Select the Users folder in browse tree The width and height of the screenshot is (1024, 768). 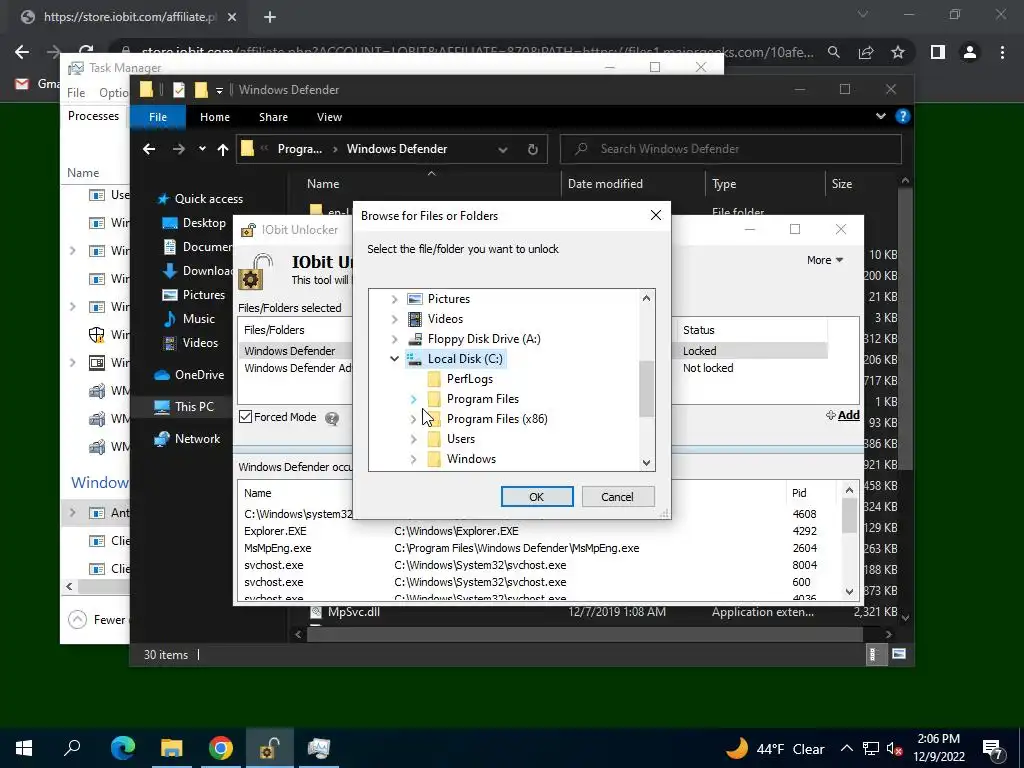(460, 439)
